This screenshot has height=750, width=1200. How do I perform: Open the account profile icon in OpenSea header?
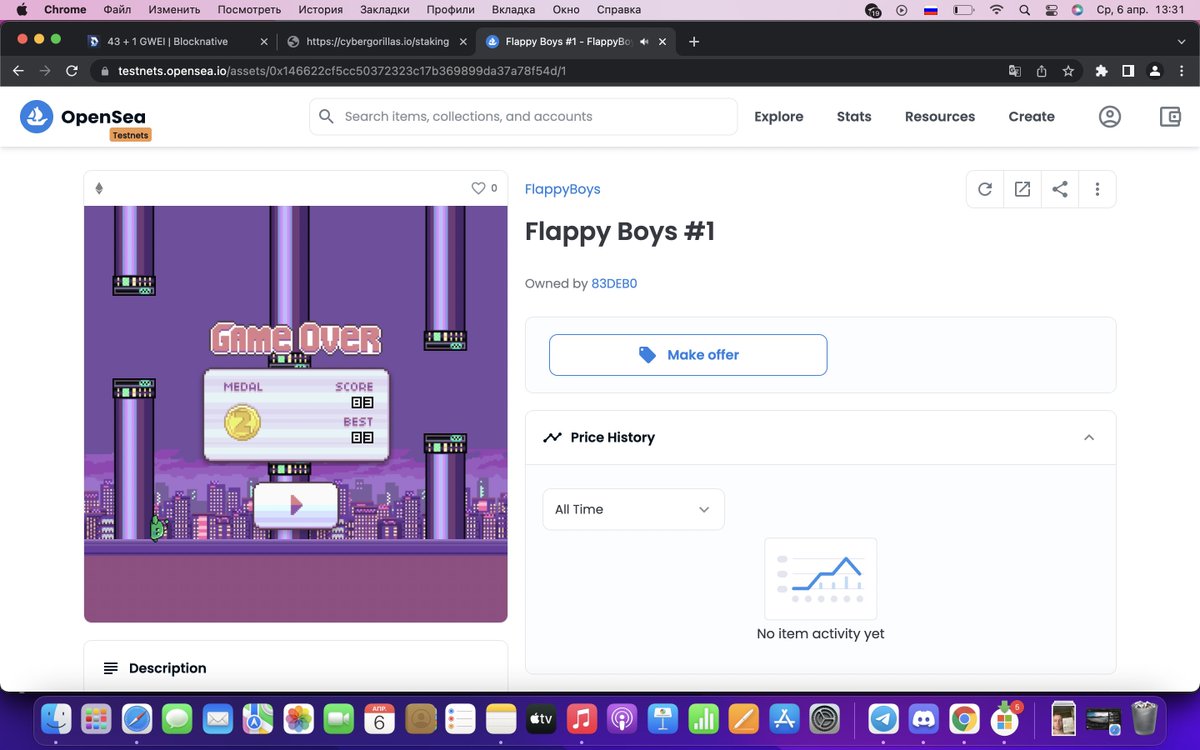click(1110, 117)
